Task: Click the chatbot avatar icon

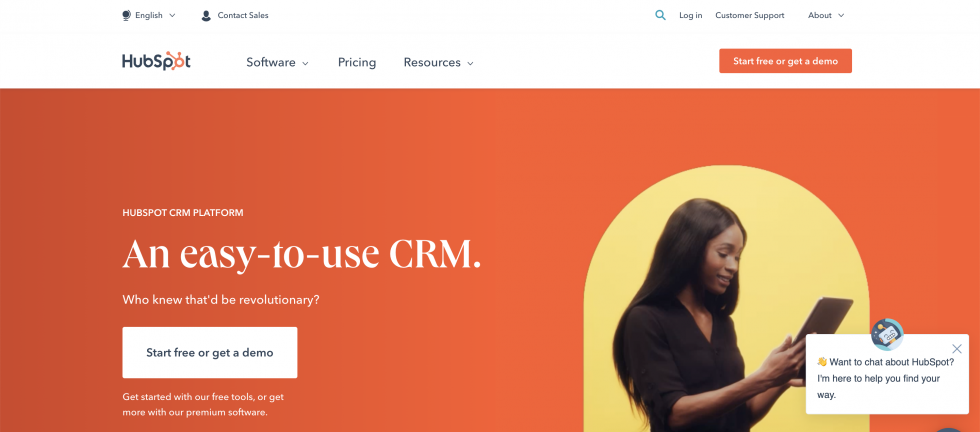Action: point(887,334)
